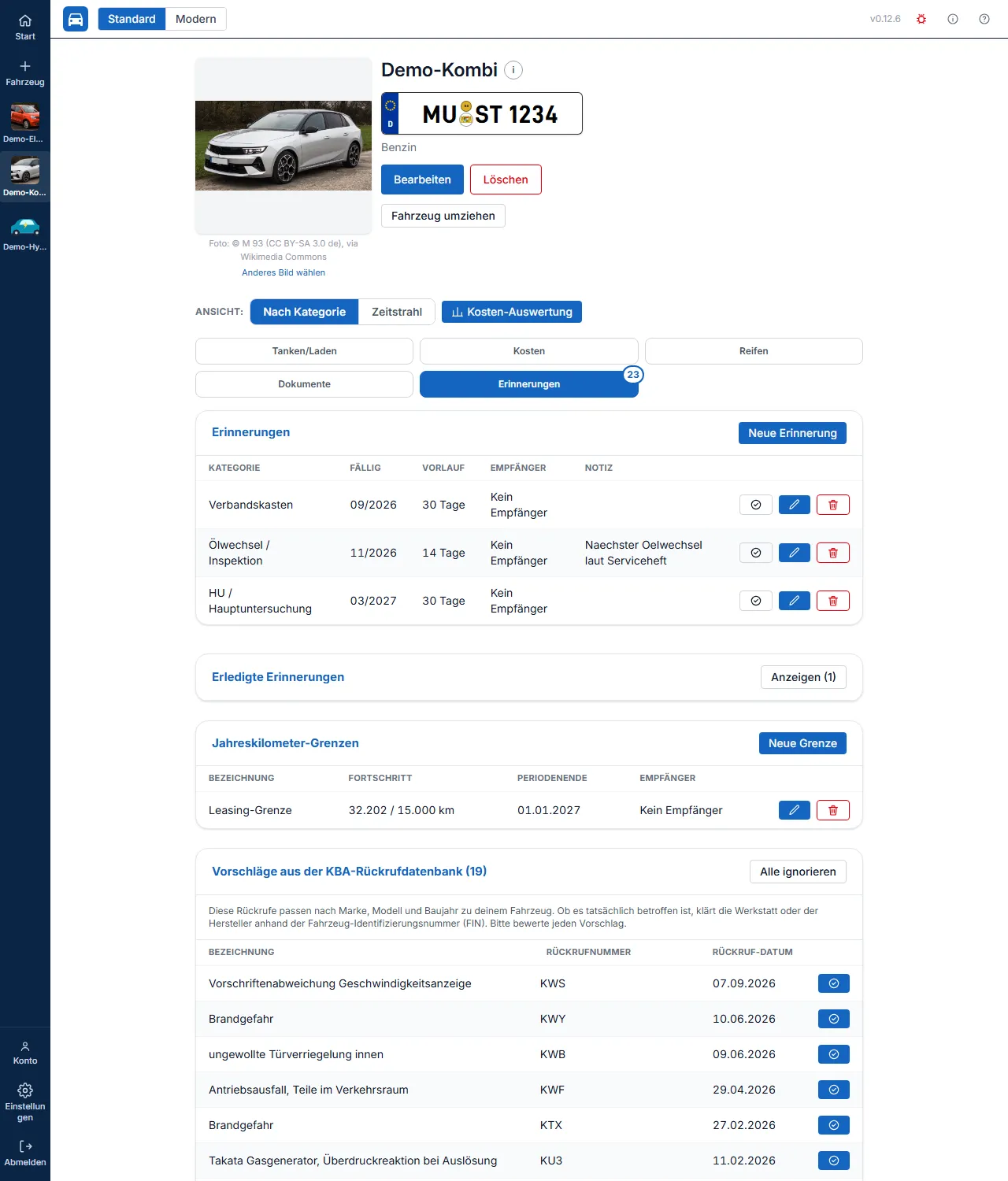The height and width of the screenshot is (1181, 1008).
Task: Delete the Ölwechsel / Inspektion reminder
Action: [833, 553]
